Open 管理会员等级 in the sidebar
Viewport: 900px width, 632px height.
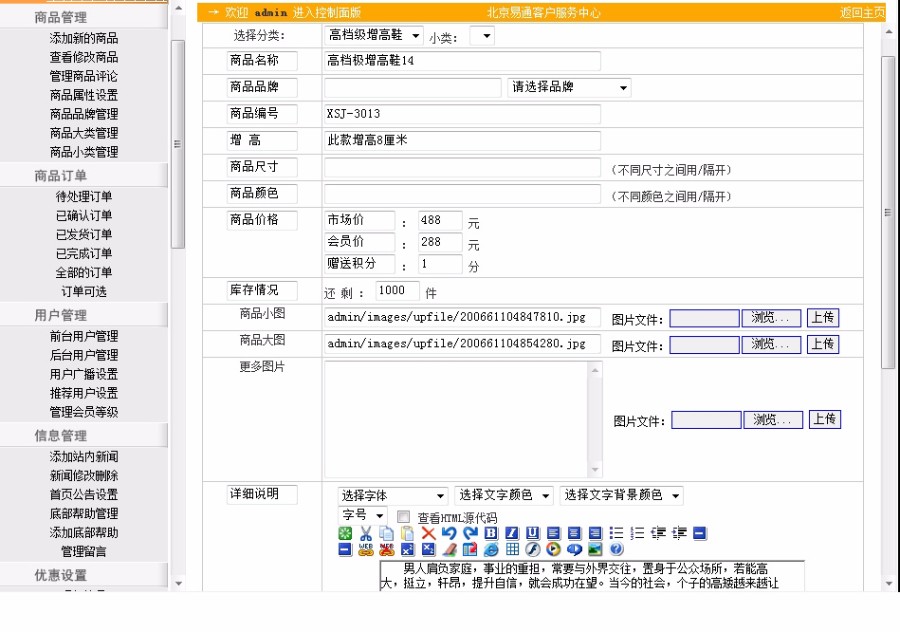[x=84, y=412]
